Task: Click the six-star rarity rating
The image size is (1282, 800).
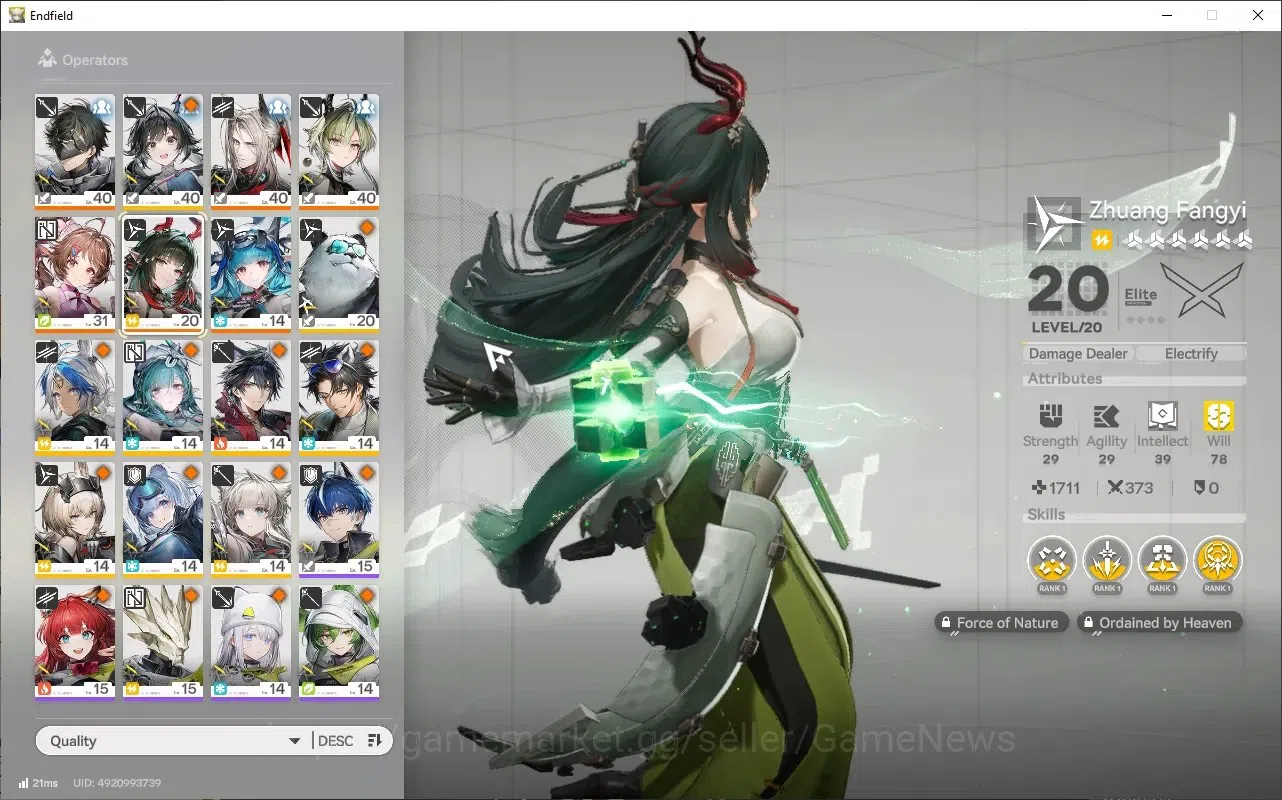Action: (x=1188, y=240)
